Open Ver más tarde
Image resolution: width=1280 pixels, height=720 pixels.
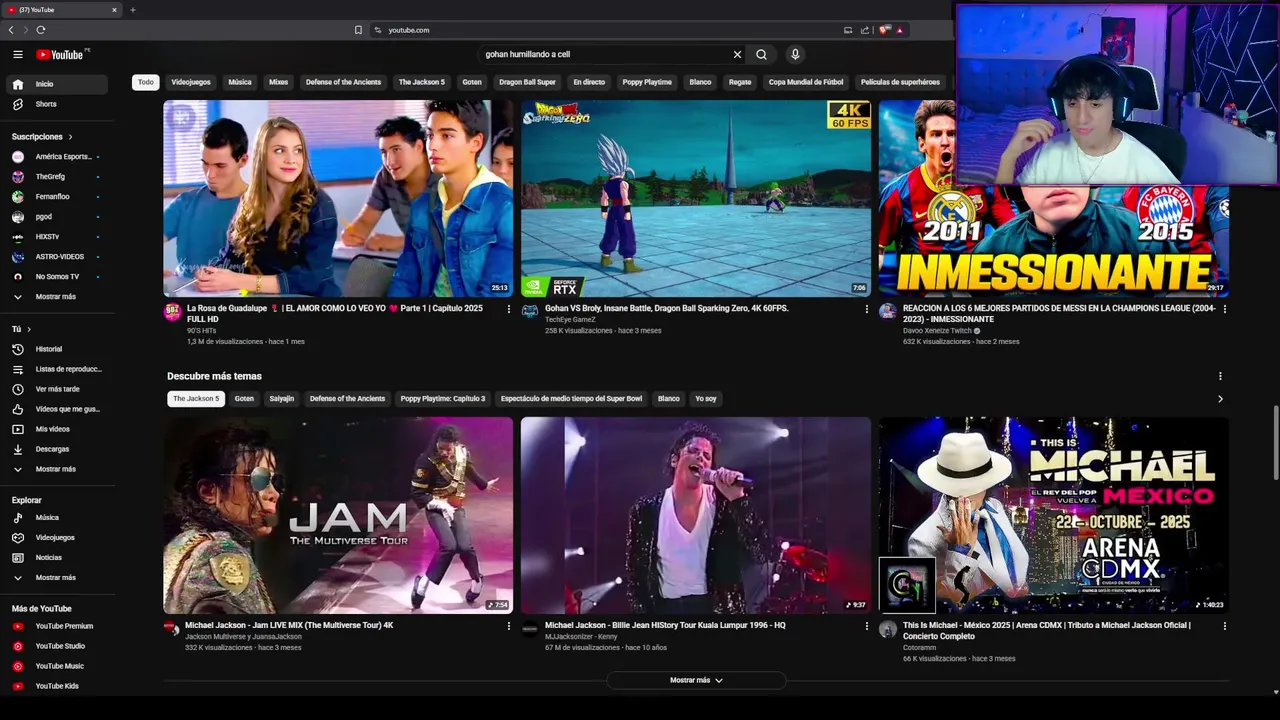pyautogui.click(x=56, y=389)
